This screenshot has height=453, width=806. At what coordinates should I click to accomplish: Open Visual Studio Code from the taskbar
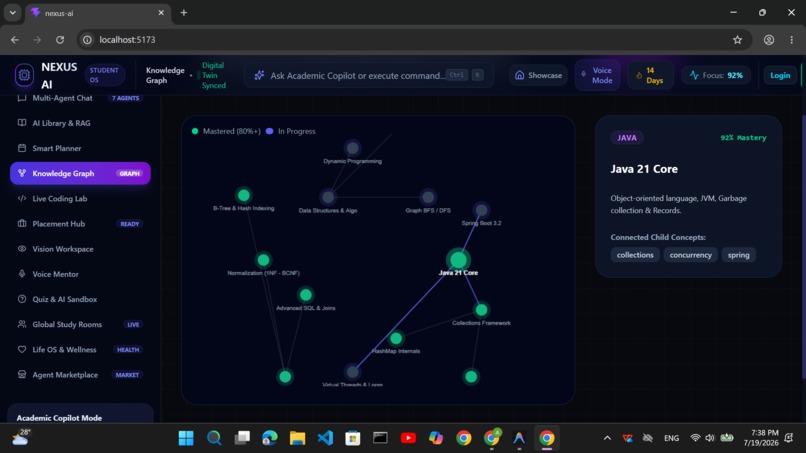[x=325, y=438]
